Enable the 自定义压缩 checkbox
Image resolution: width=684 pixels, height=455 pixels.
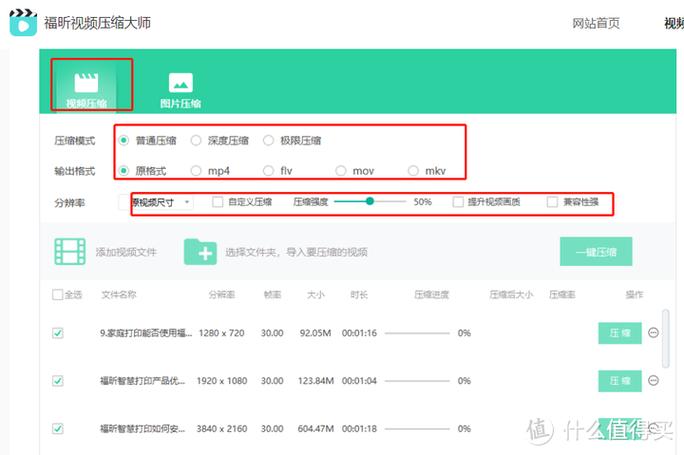(x=217, y=202)
